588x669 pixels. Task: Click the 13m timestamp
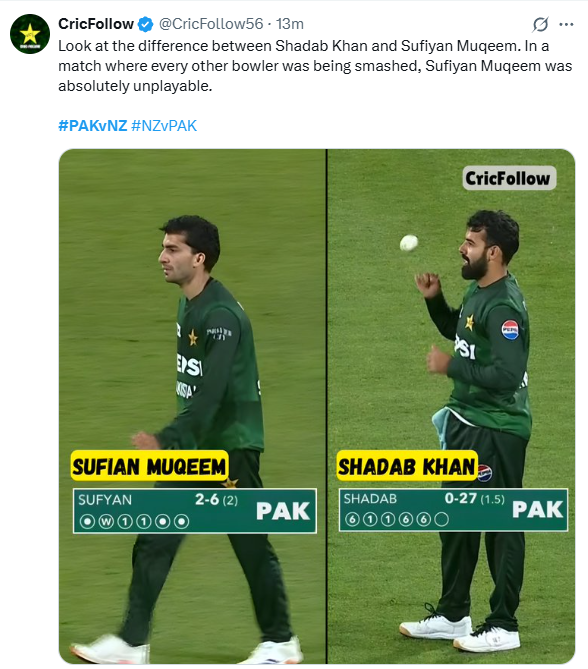click(290, 24)
